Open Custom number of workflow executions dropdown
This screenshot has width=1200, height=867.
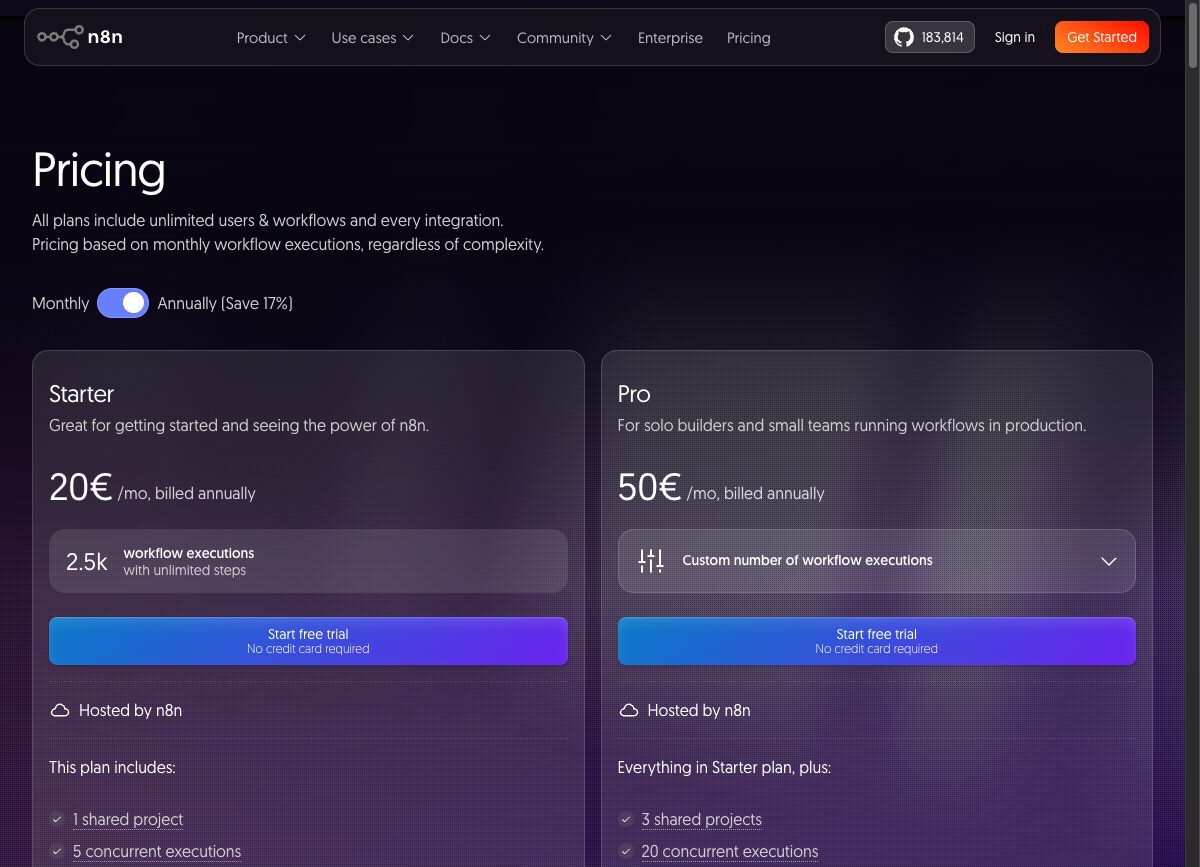(877, 561)
